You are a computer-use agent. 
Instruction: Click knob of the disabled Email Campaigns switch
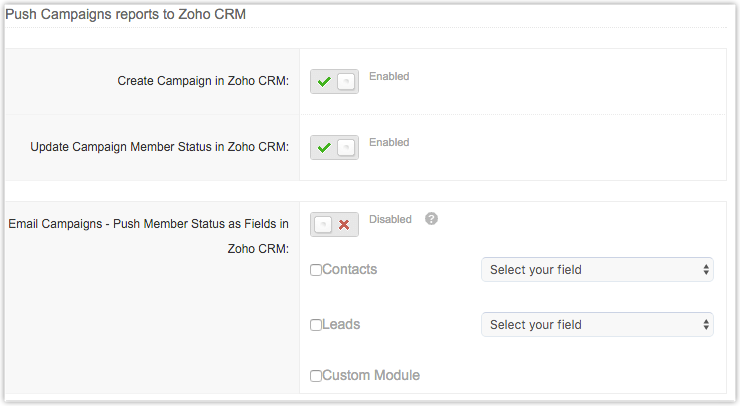(x=323, y=225)
